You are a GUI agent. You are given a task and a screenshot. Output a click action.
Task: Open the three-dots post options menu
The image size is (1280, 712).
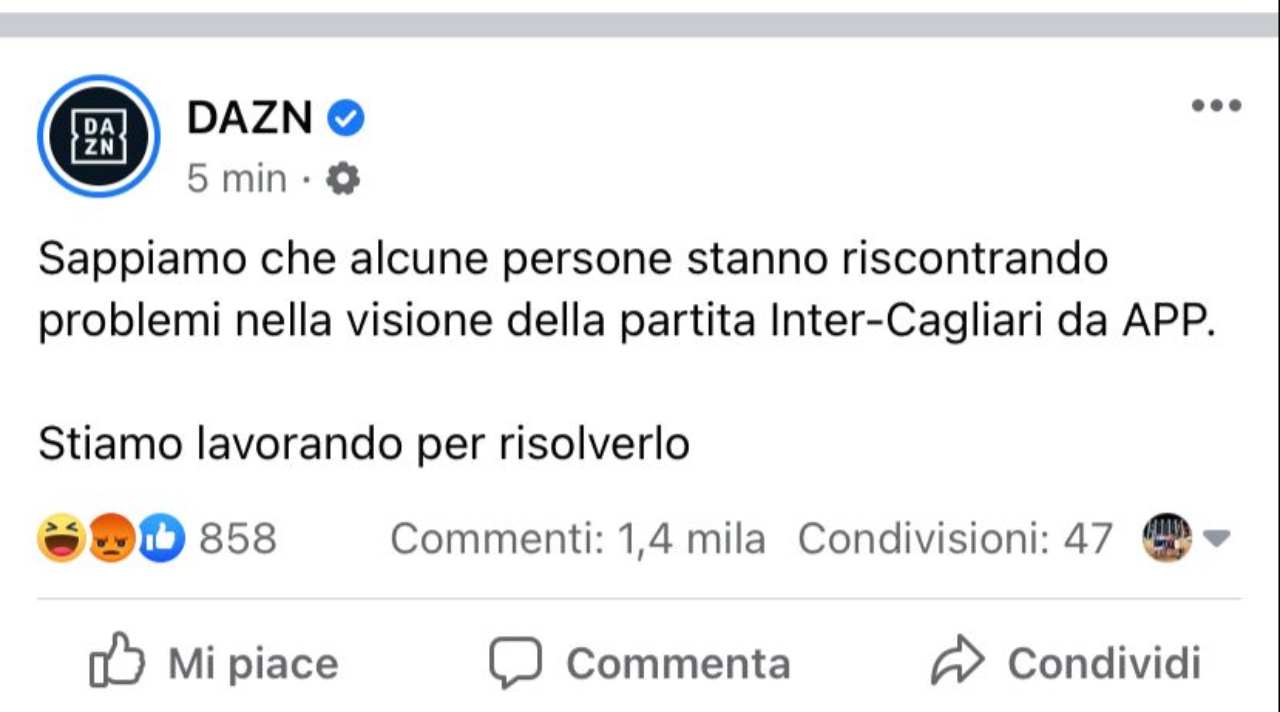(x=1216, y=105)
